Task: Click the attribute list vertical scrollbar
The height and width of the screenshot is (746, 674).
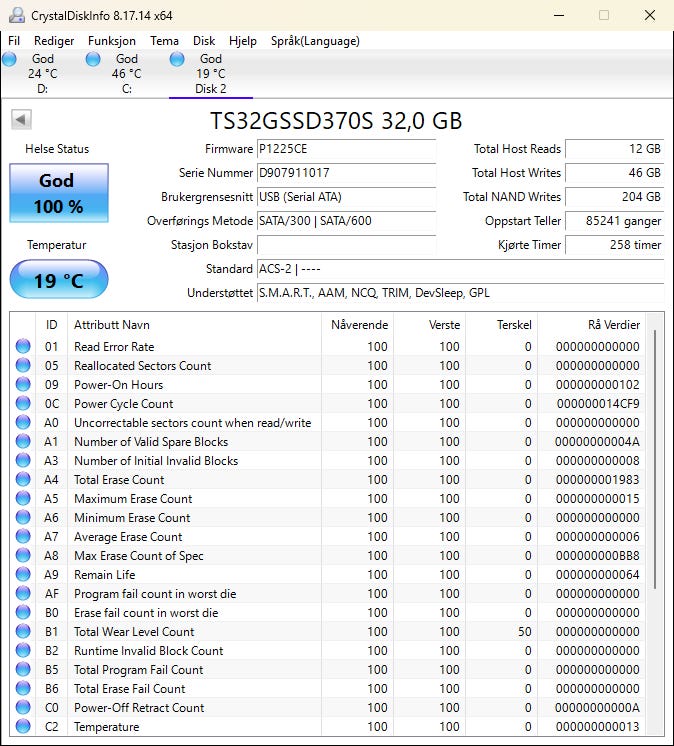Action: (x=656, y=460)
